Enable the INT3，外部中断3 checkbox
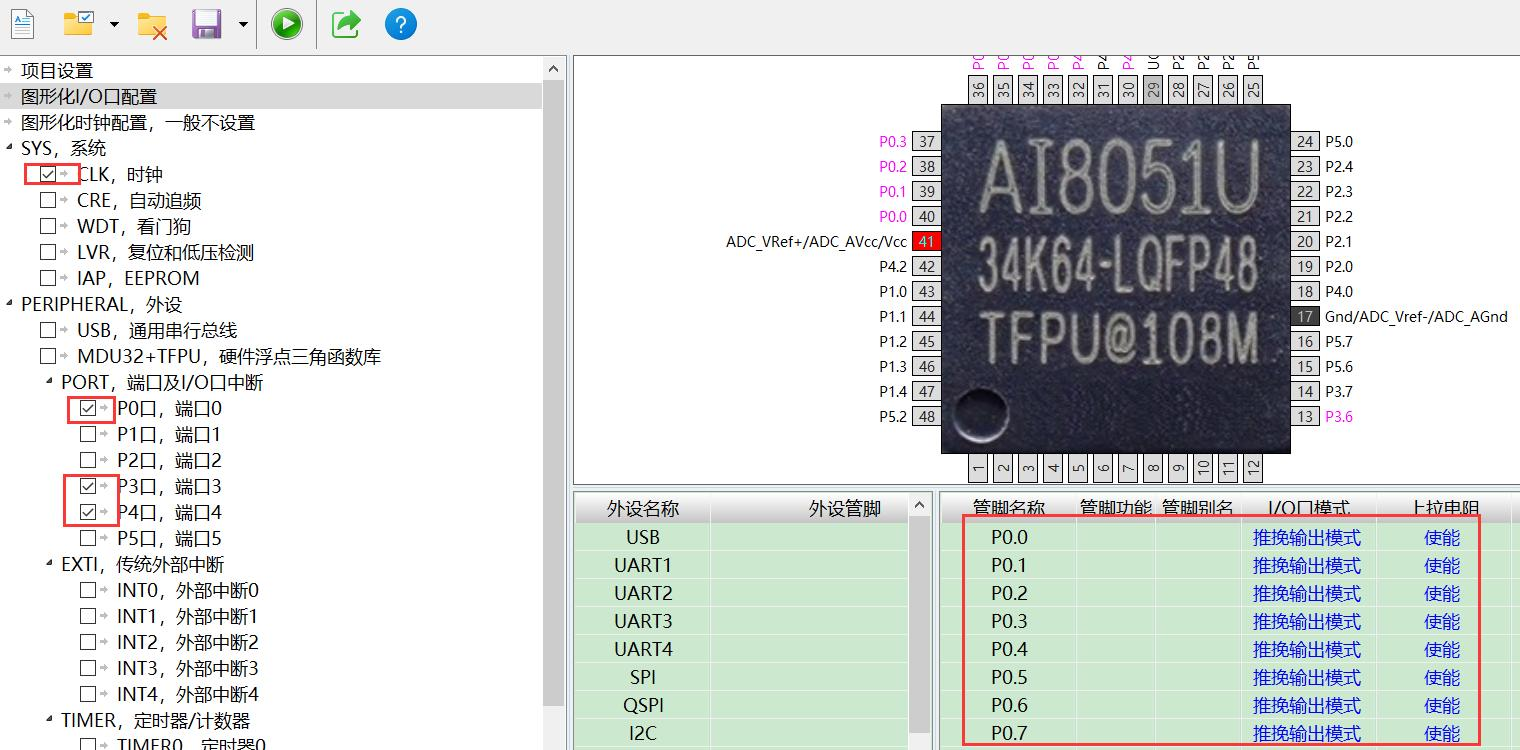The image size is (1520, 750). 88,668
